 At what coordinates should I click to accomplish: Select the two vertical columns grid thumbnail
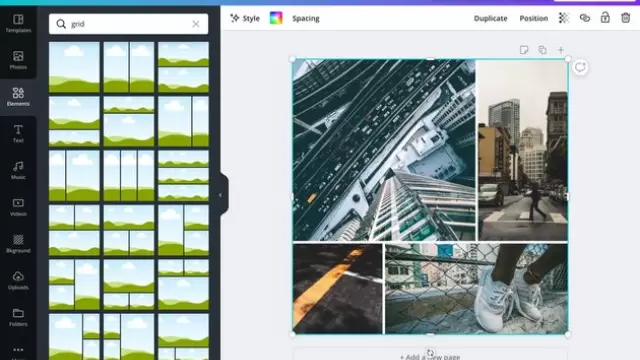tap(129, 67)
